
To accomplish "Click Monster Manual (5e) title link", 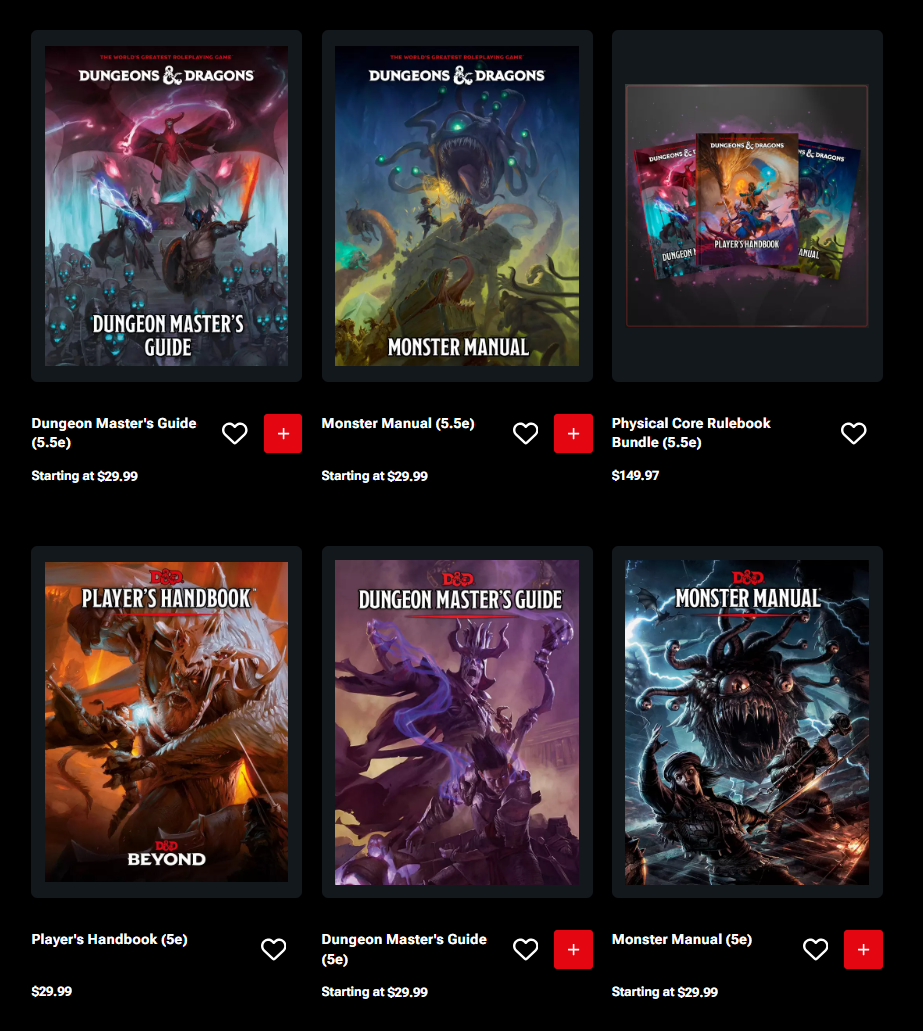I will (682, 940).
